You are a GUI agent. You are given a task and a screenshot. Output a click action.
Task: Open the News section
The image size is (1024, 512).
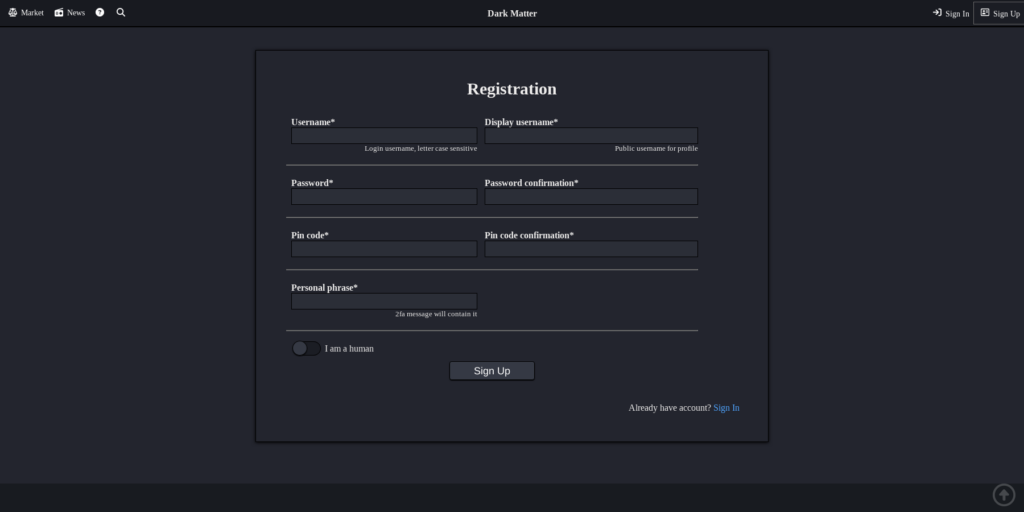point(70,12)
